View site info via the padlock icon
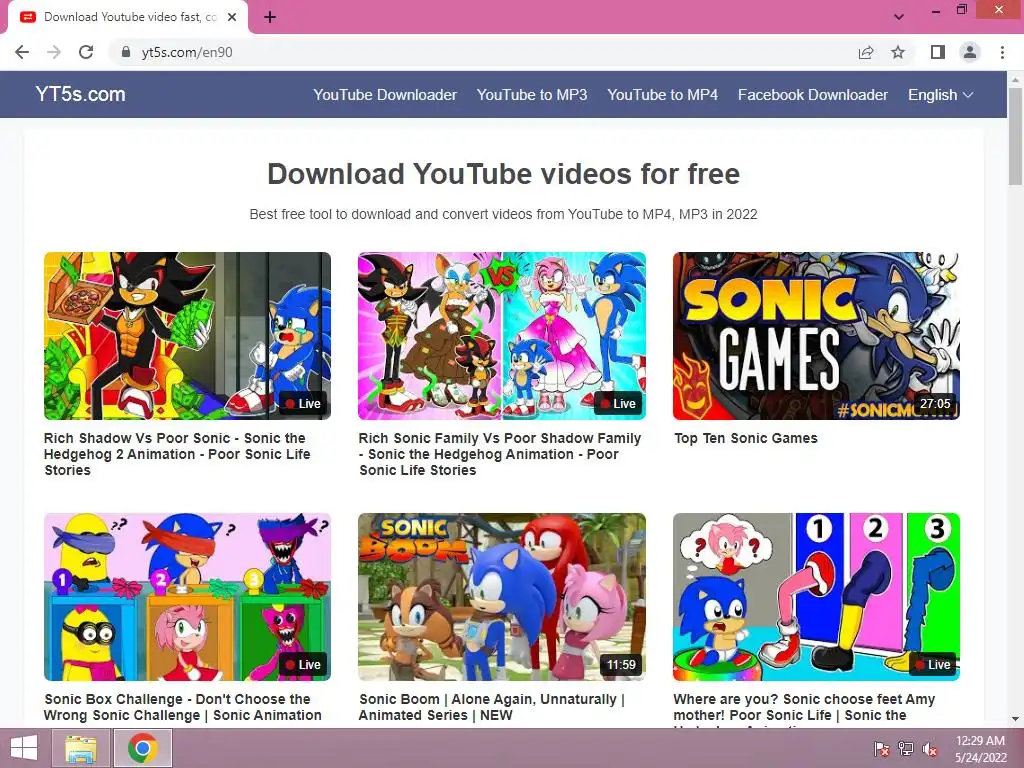This screenshot has height=768, width=1024. (126, 52)
